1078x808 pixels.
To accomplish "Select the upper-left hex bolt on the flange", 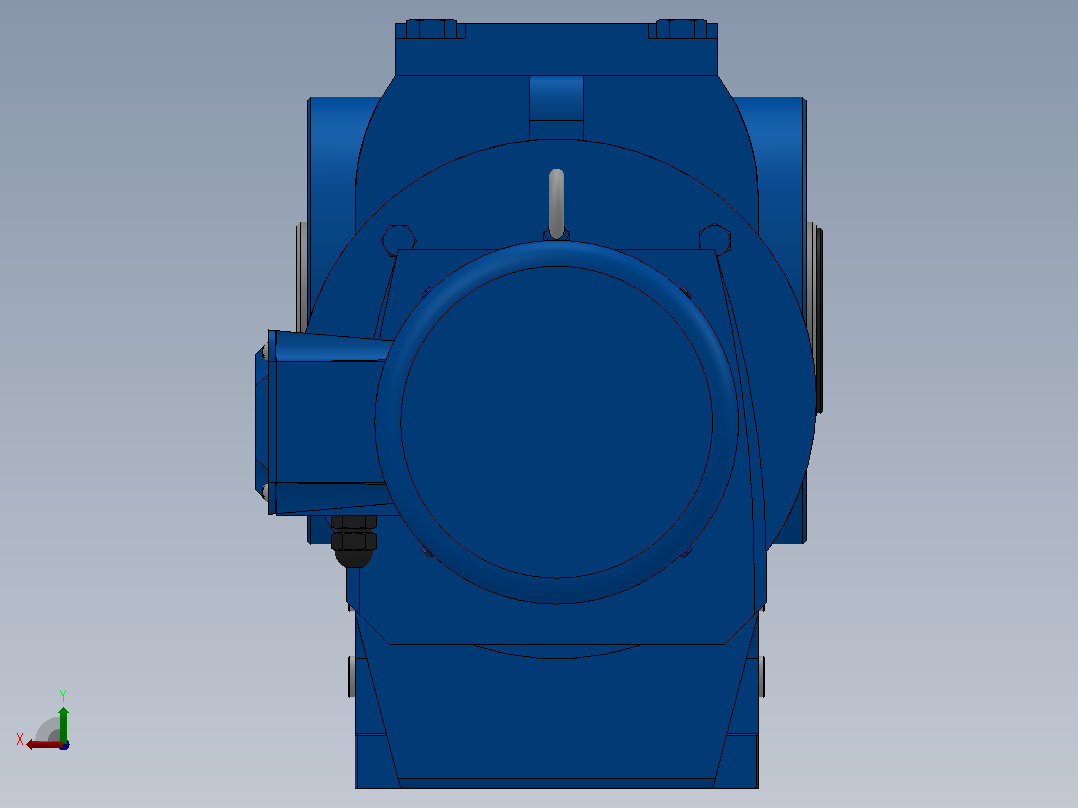I will (398, 240).
